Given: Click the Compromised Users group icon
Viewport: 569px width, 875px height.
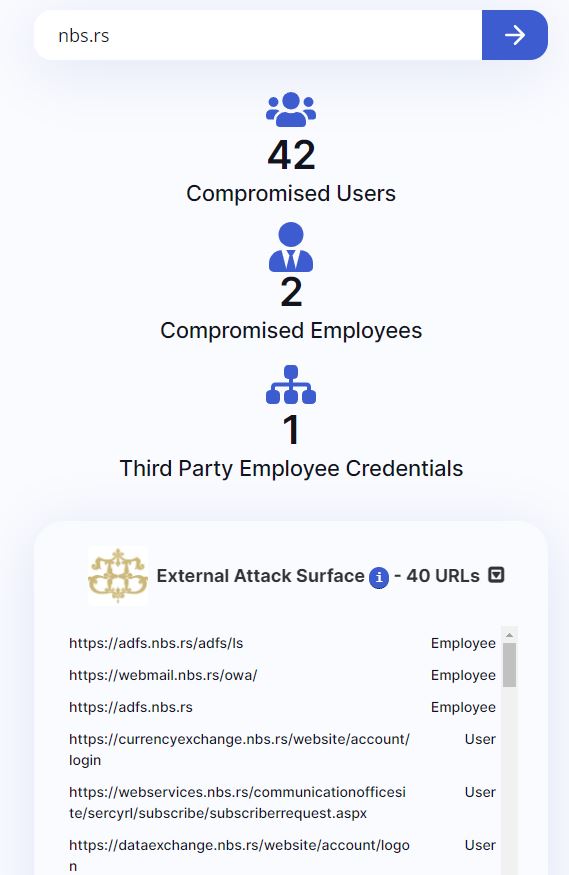Looking at the screenshot, I should click(x=291, y=109).
